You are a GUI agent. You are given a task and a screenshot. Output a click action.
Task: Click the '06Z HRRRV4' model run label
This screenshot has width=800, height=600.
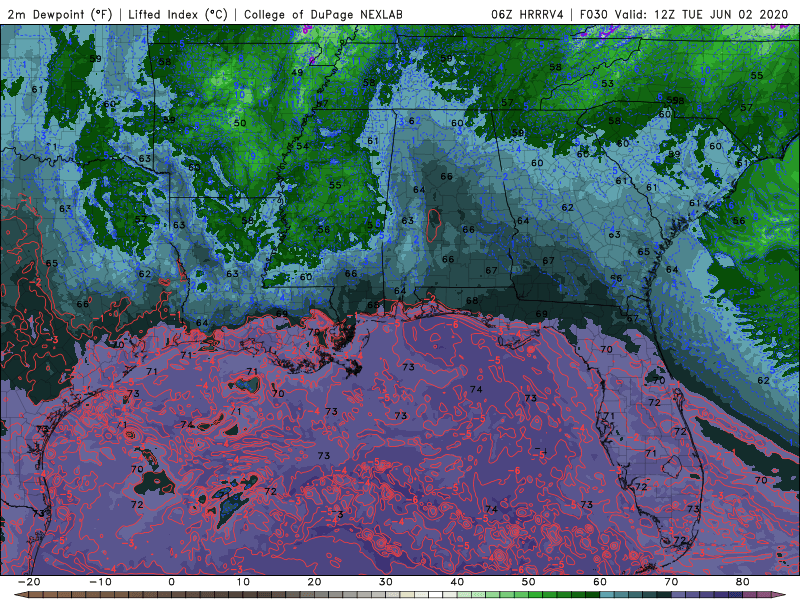coord(527,15)
